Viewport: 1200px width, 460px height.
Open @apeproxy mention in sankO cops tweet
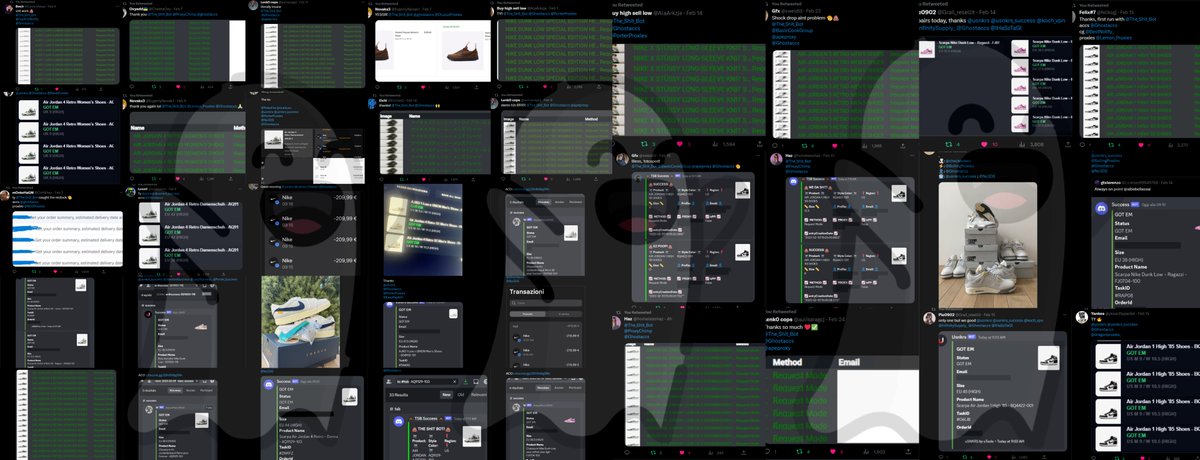pos(778,348)
